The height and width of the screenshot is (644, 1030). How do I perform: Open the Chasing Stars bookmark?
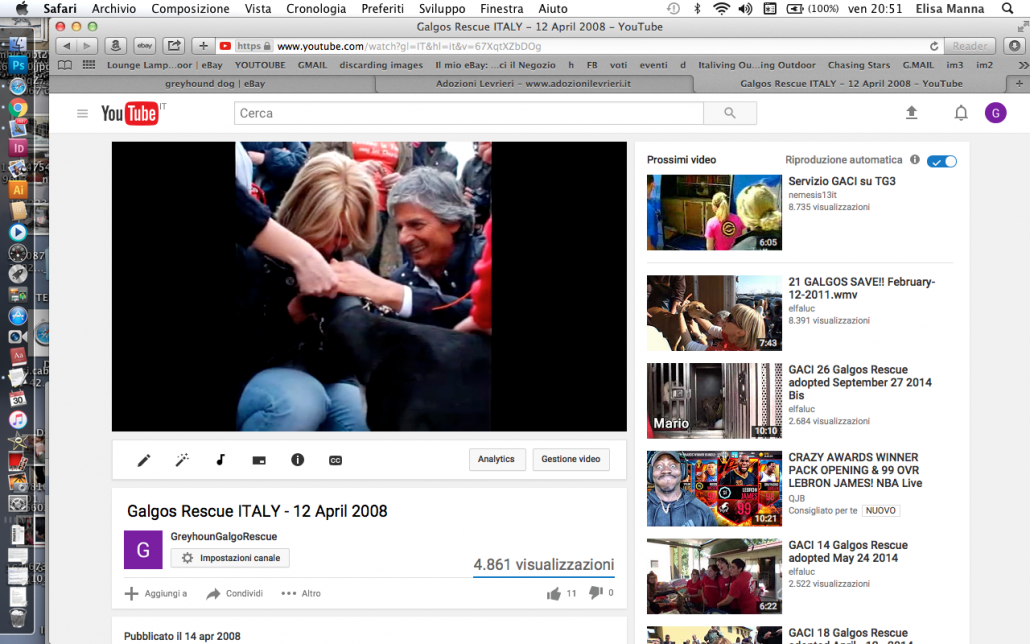coord(859,65)
